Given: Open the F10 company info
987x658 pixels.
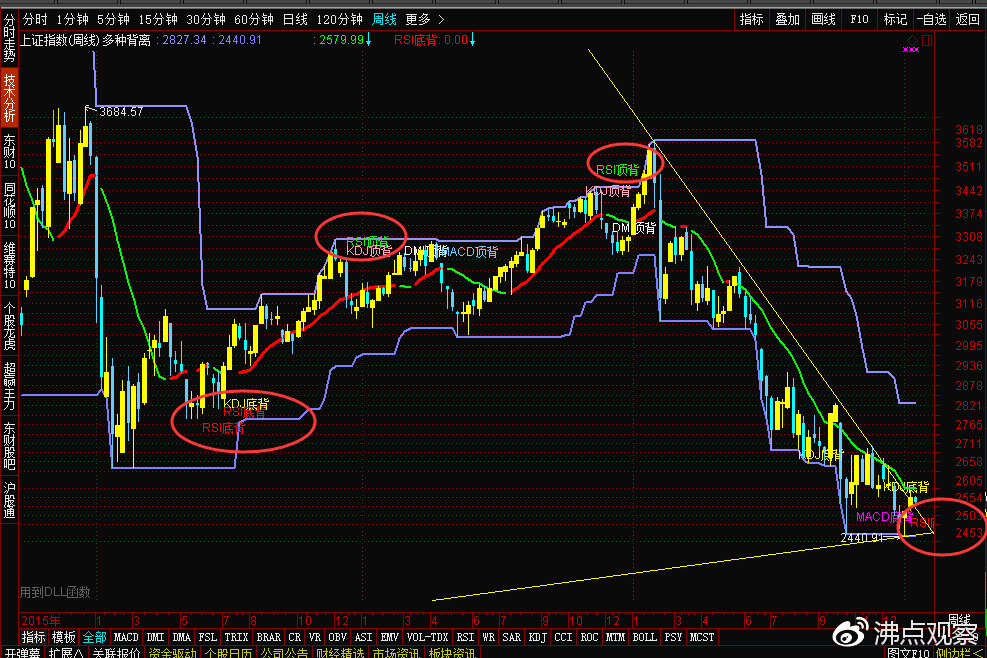Looking at the screenshot, I should coord(859,20).
